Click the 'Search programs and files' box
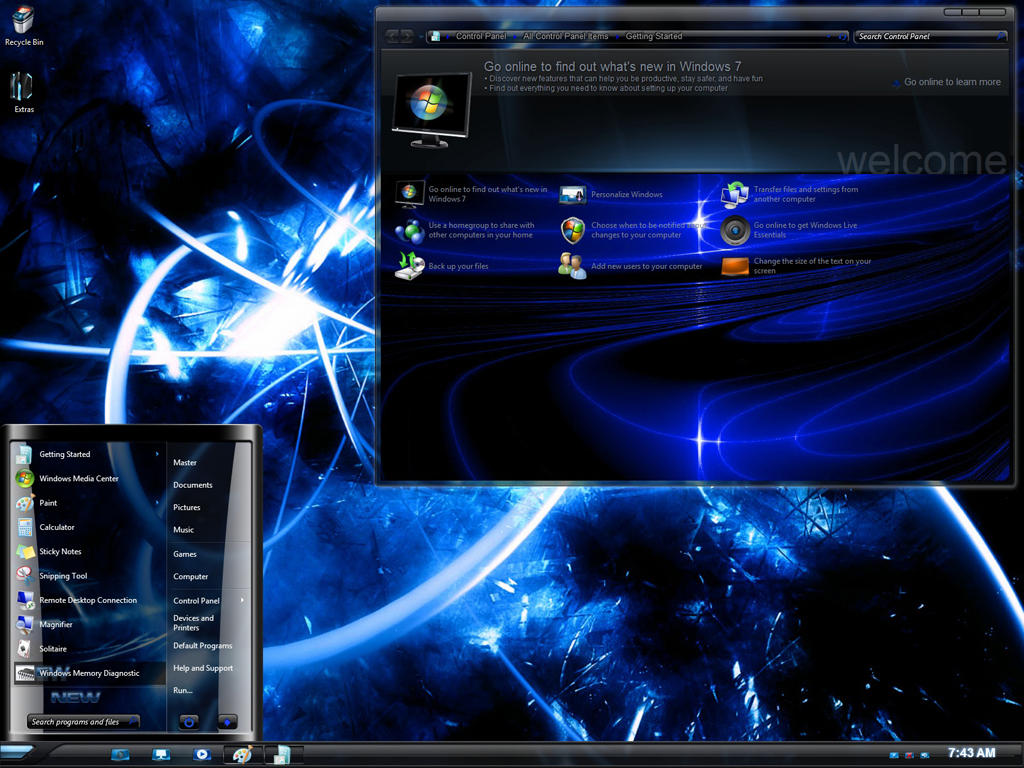 click(x=83, y=722)
